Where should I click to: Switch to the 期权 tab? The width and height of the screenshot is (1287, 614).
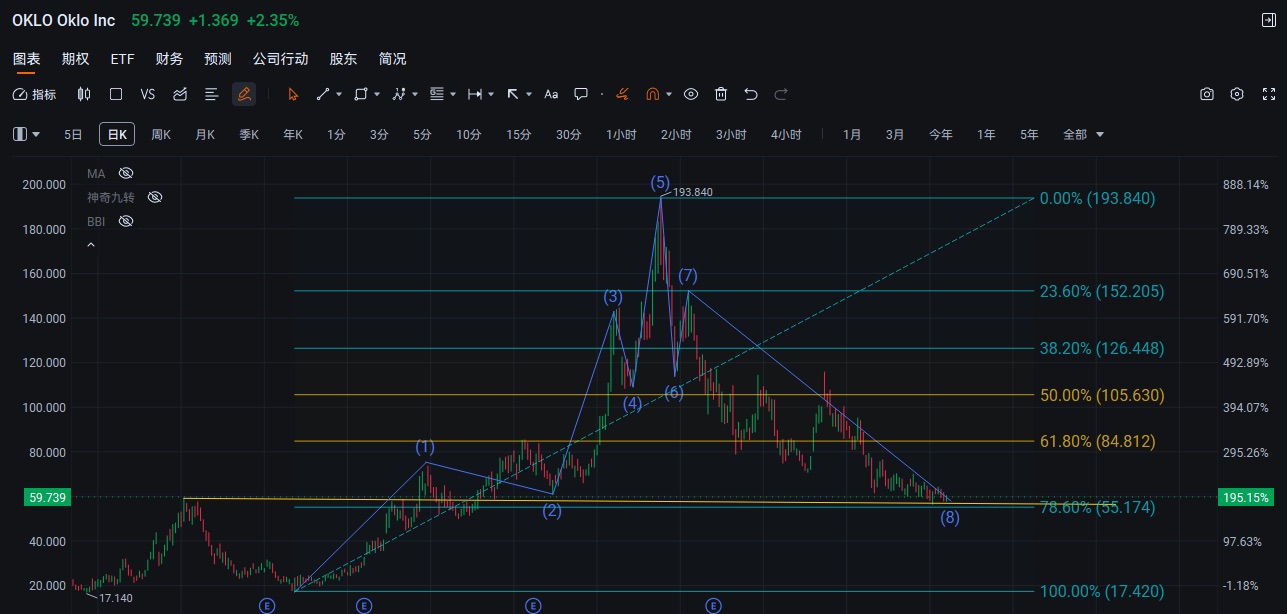pyautogui.click(x=75, y=59)
